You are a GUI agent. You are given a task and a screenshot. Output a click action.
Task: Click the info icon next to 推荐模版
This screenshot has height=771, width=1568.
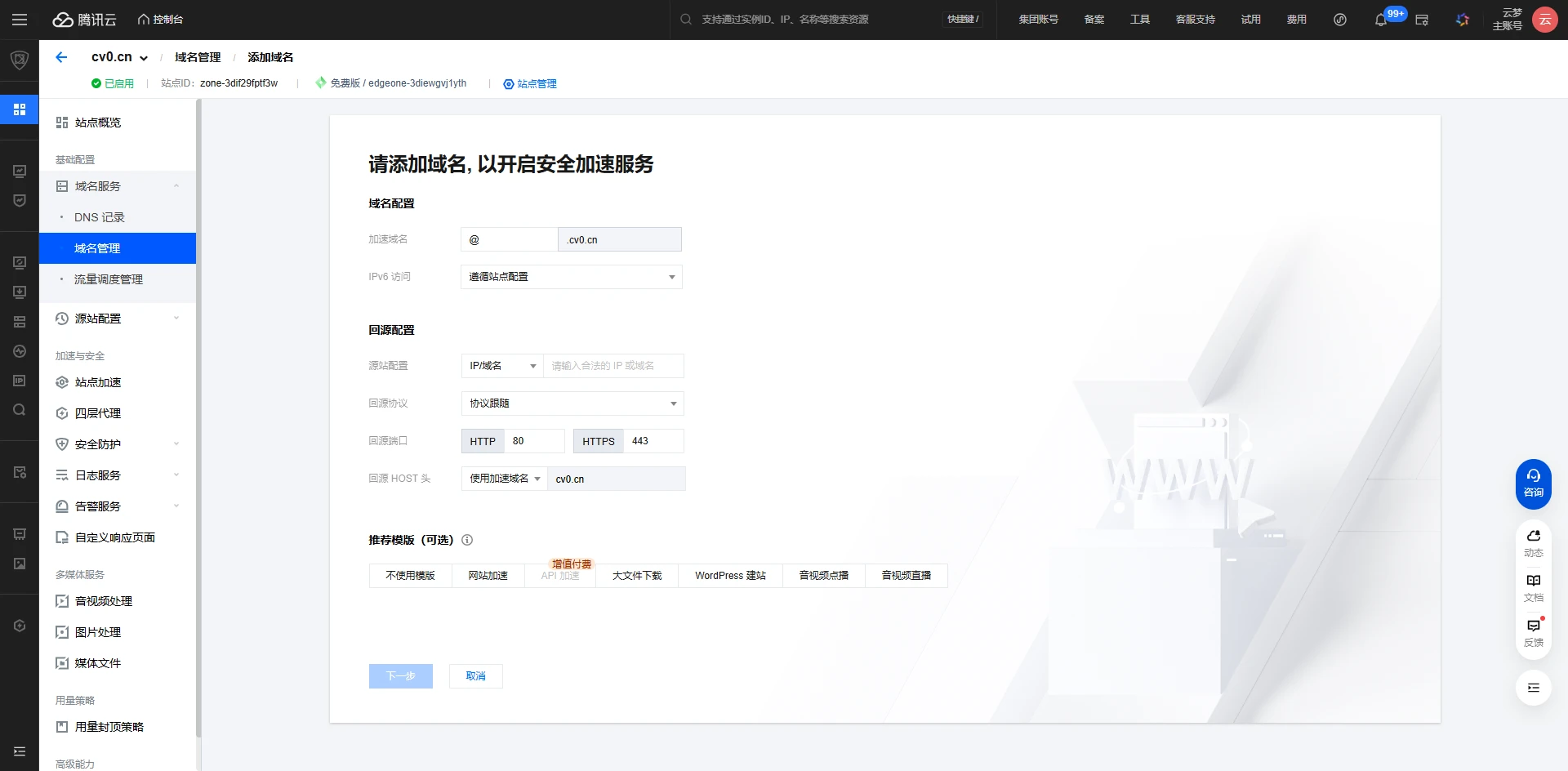click(x=467, y=540)
